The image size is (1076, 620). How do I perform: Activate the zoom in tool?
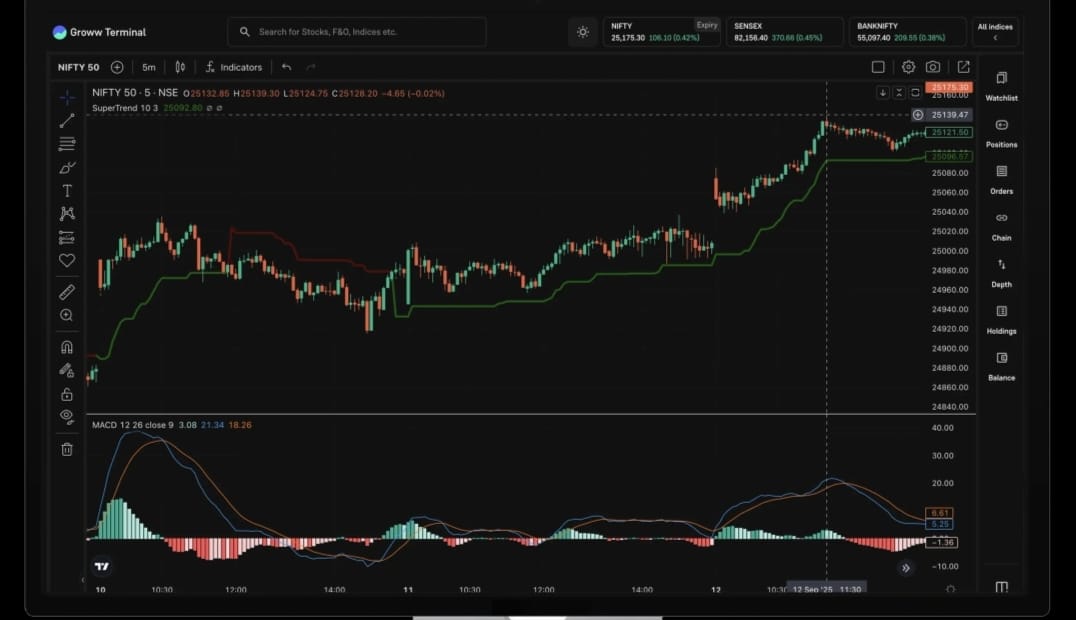click(67, 315)
